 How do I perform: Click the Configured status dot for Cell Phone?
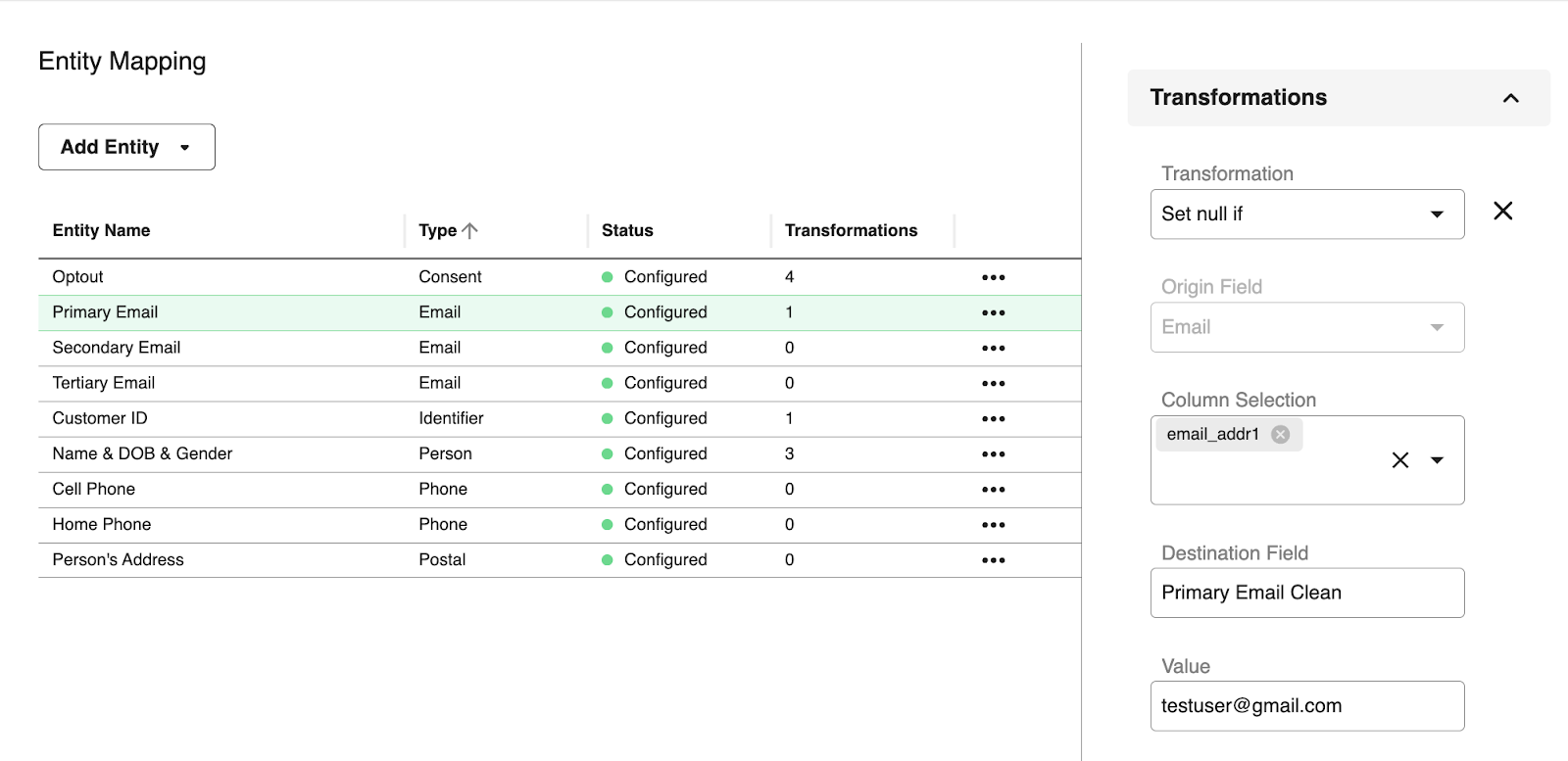click(609, 489)
